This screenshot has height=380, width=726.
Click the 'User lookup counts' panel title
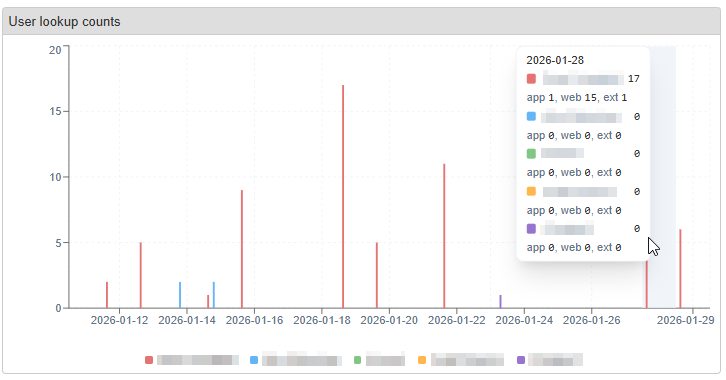64,22
